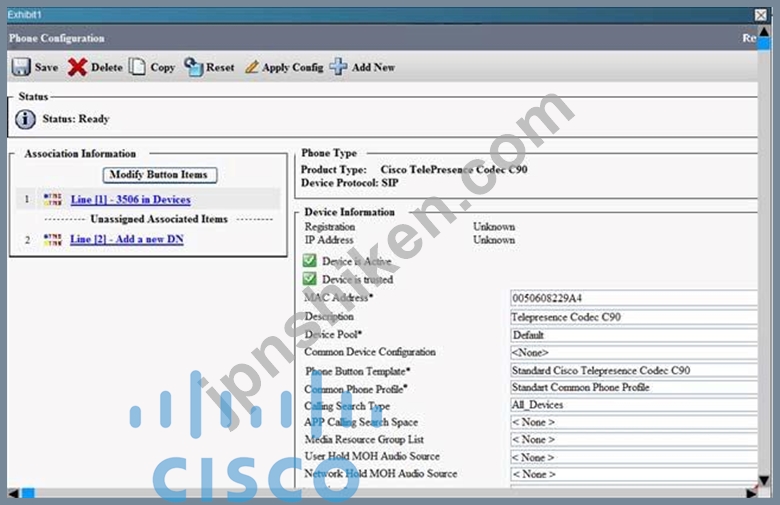
Task: Click the IP Address 'Unknown' value
Action: (x=494, y=240)
